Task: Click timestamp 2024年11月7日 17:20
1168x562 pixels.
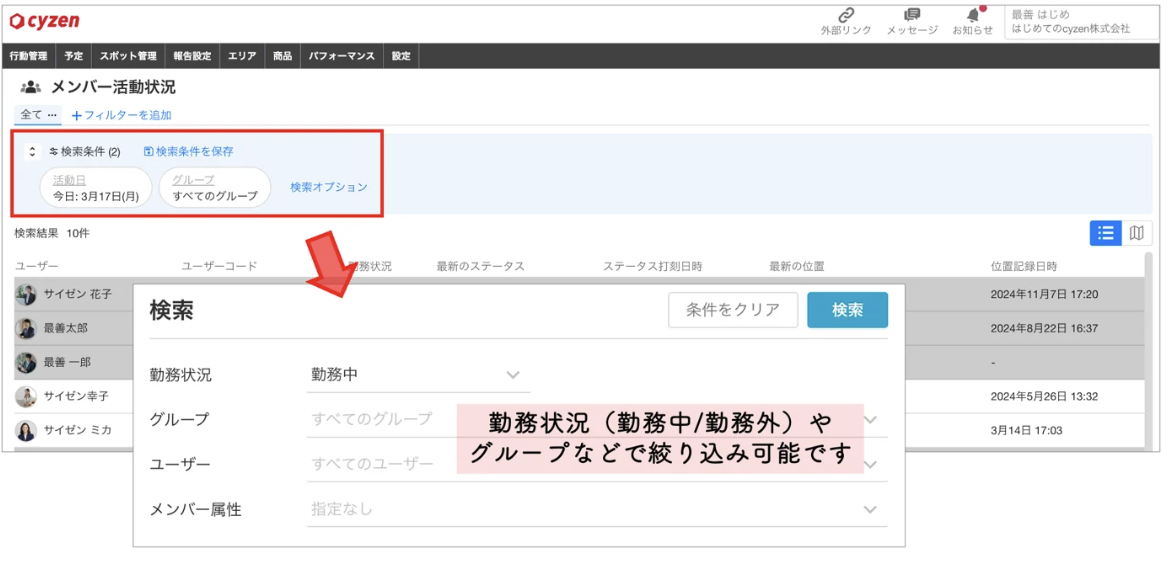Action: tap(1044, 294)
